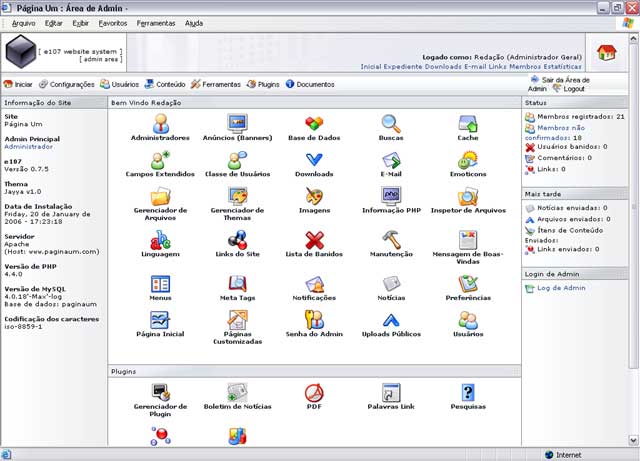Expand the Usuários navigation menu
The height and width of the screenshot is (461, 640).
click(x=120, y=85)
